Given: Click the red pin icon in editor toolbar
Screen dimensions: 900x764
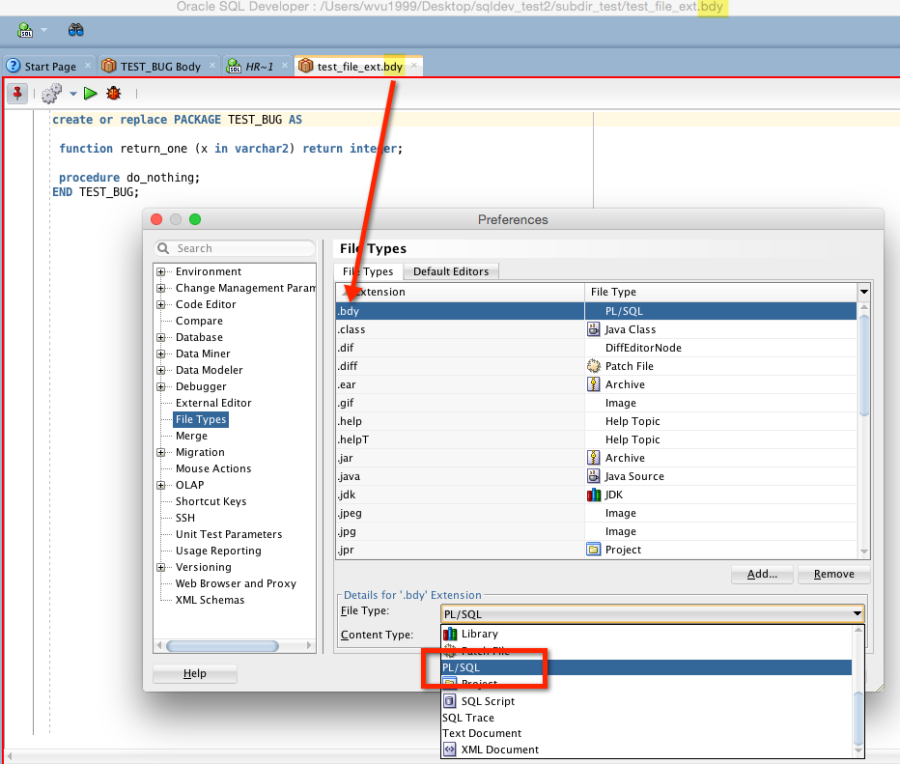Looking at the screenshot, I should pyautogui.click(x=17, y=93).
